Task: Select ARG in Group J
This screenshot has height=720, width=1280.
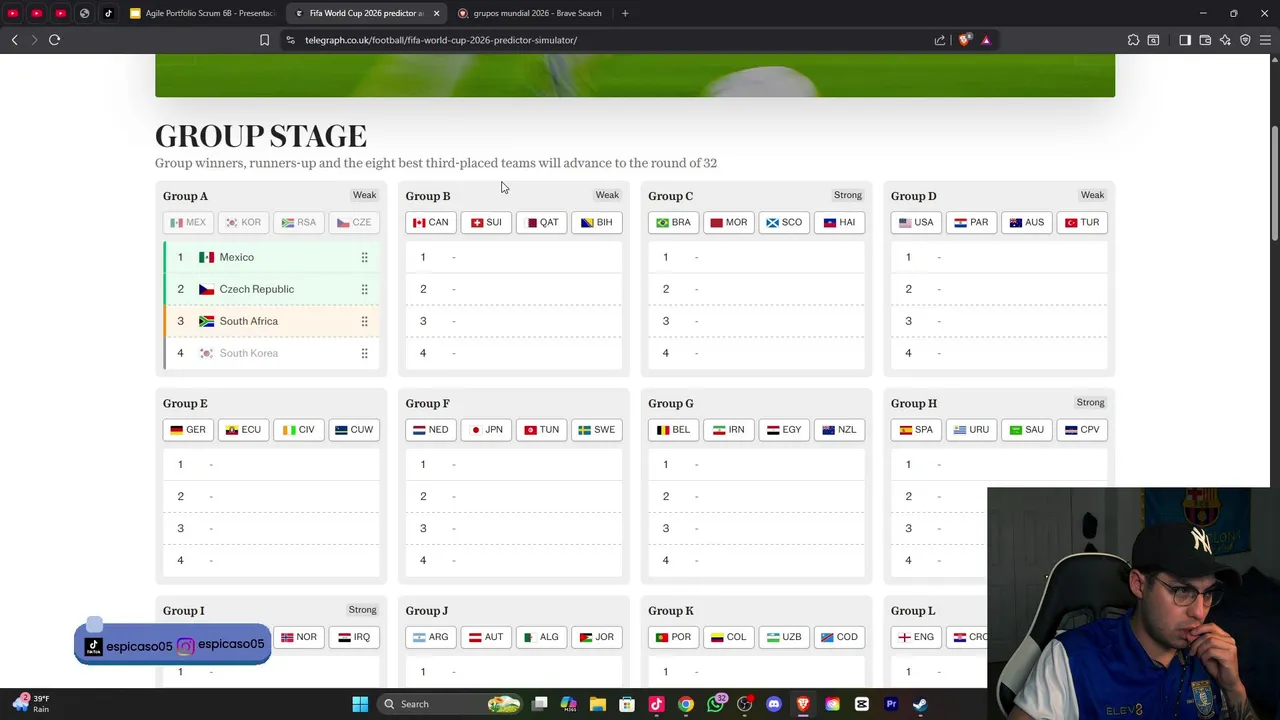Action: click(x=431, y=637)
